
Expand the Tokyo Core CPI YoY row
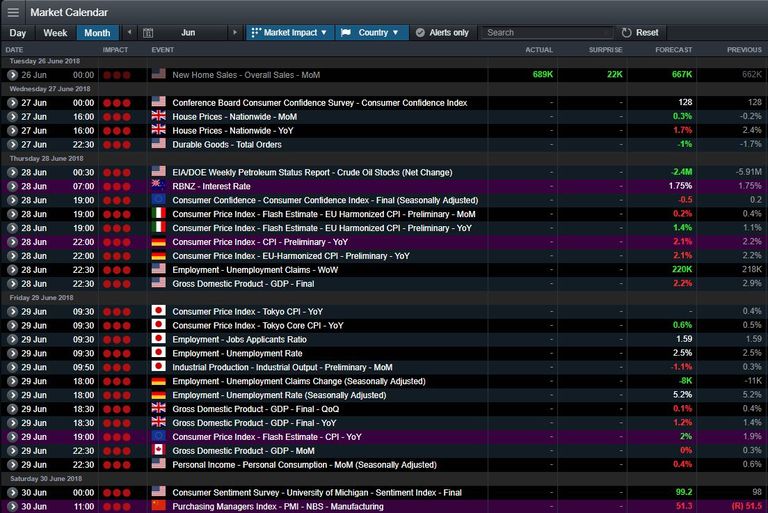tap(13, 325)
